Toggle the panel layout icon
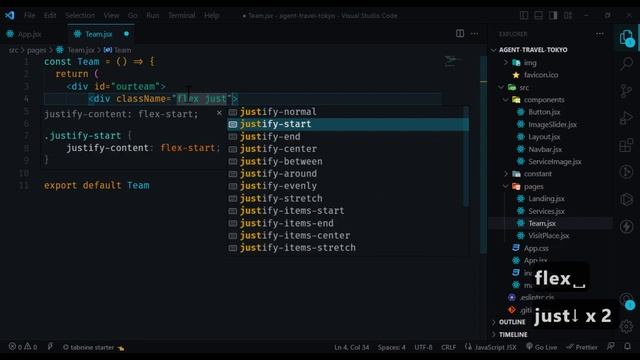This screenshot has height=360, width=640. [x=539, y=16]
